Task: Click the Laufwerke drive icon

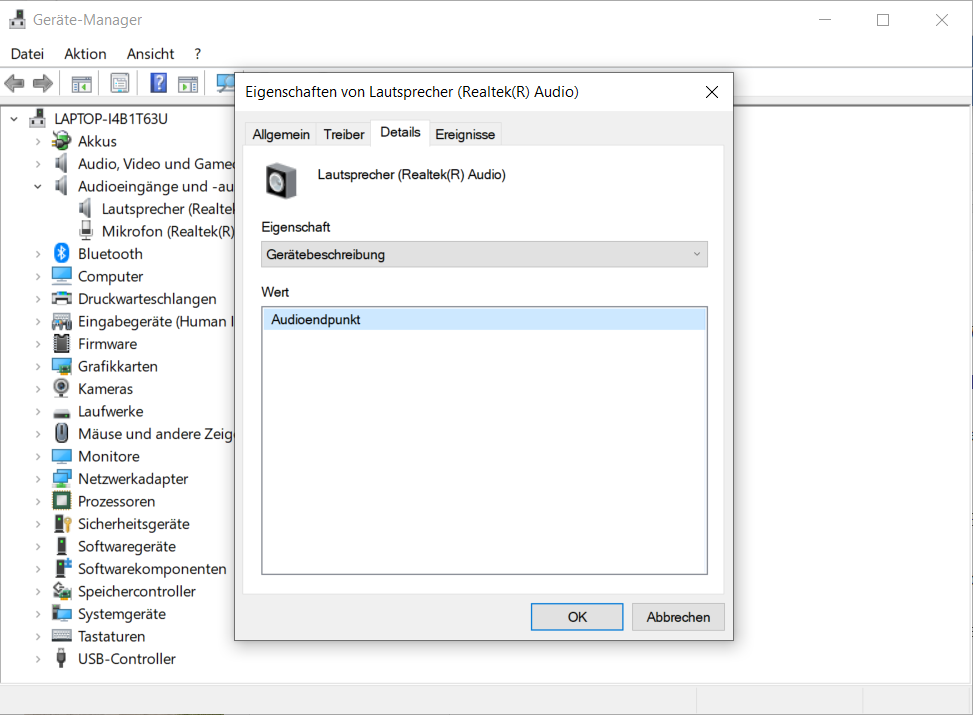Action: [x=61, y=413]
